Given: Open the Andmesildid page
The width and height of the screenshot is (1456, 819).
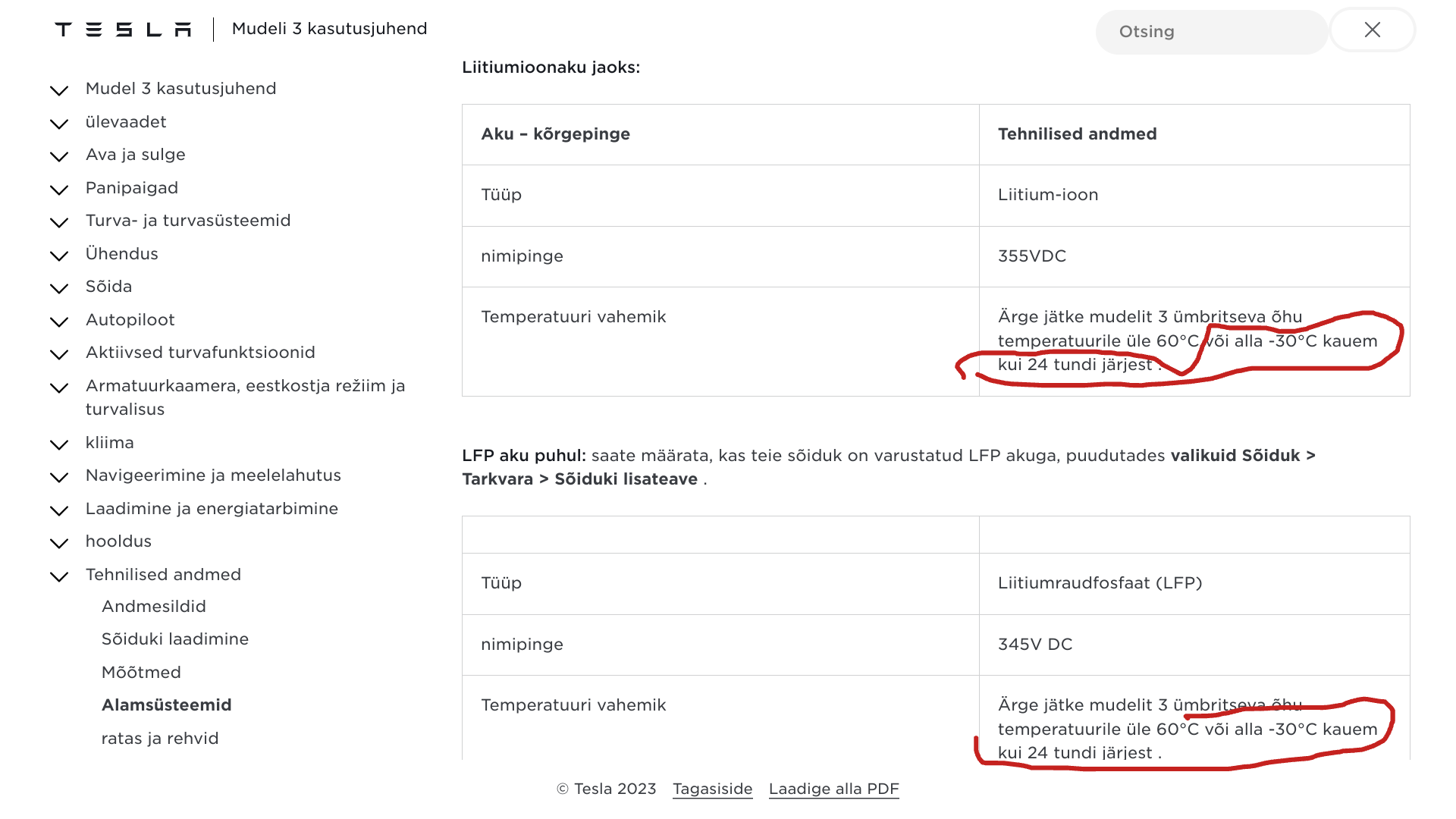Looking at the screenshot, I should tap(154, 607).
